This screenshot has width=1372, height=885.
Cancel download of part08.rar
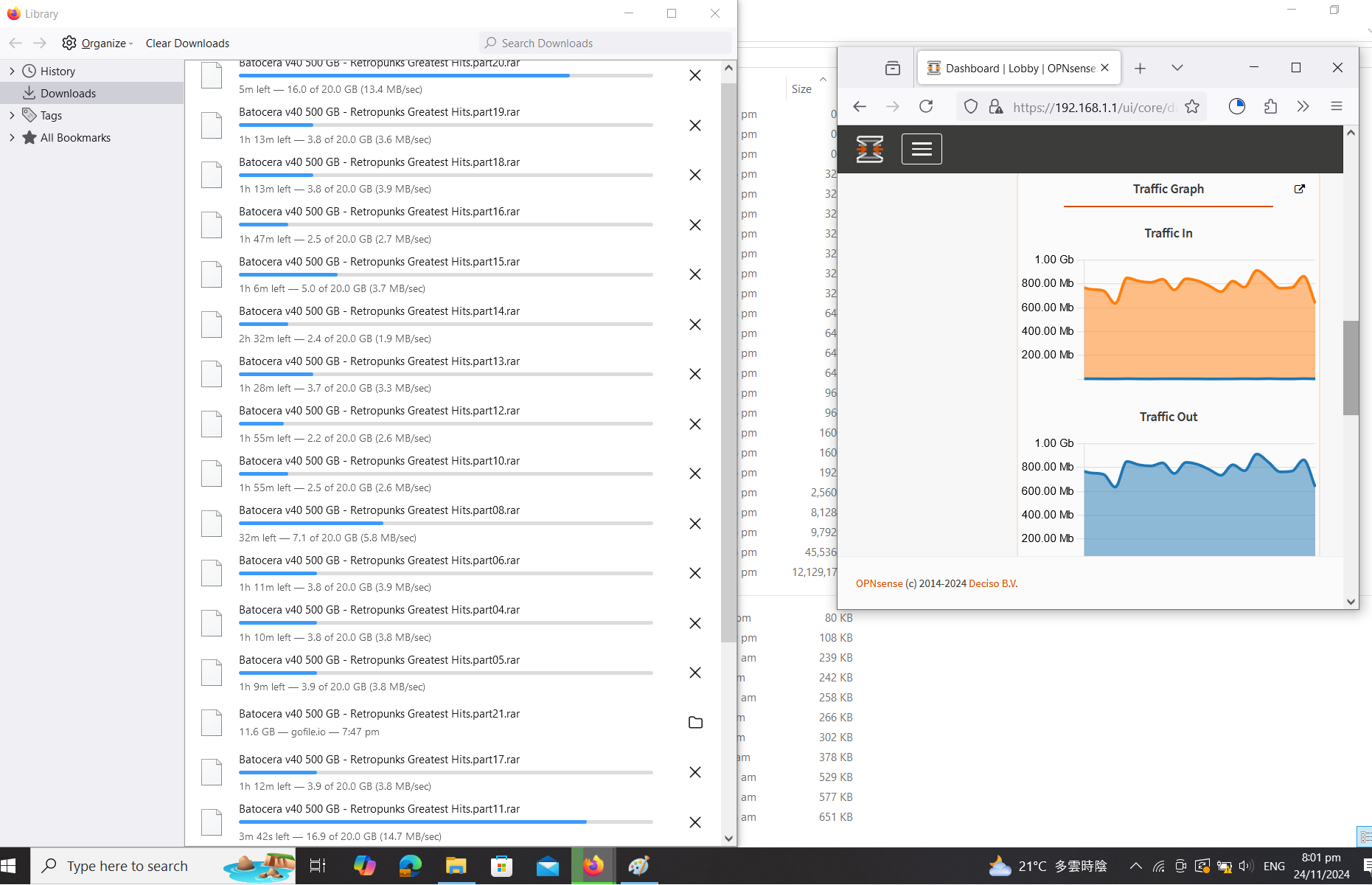pyautogui.click(x=694, y=524)
